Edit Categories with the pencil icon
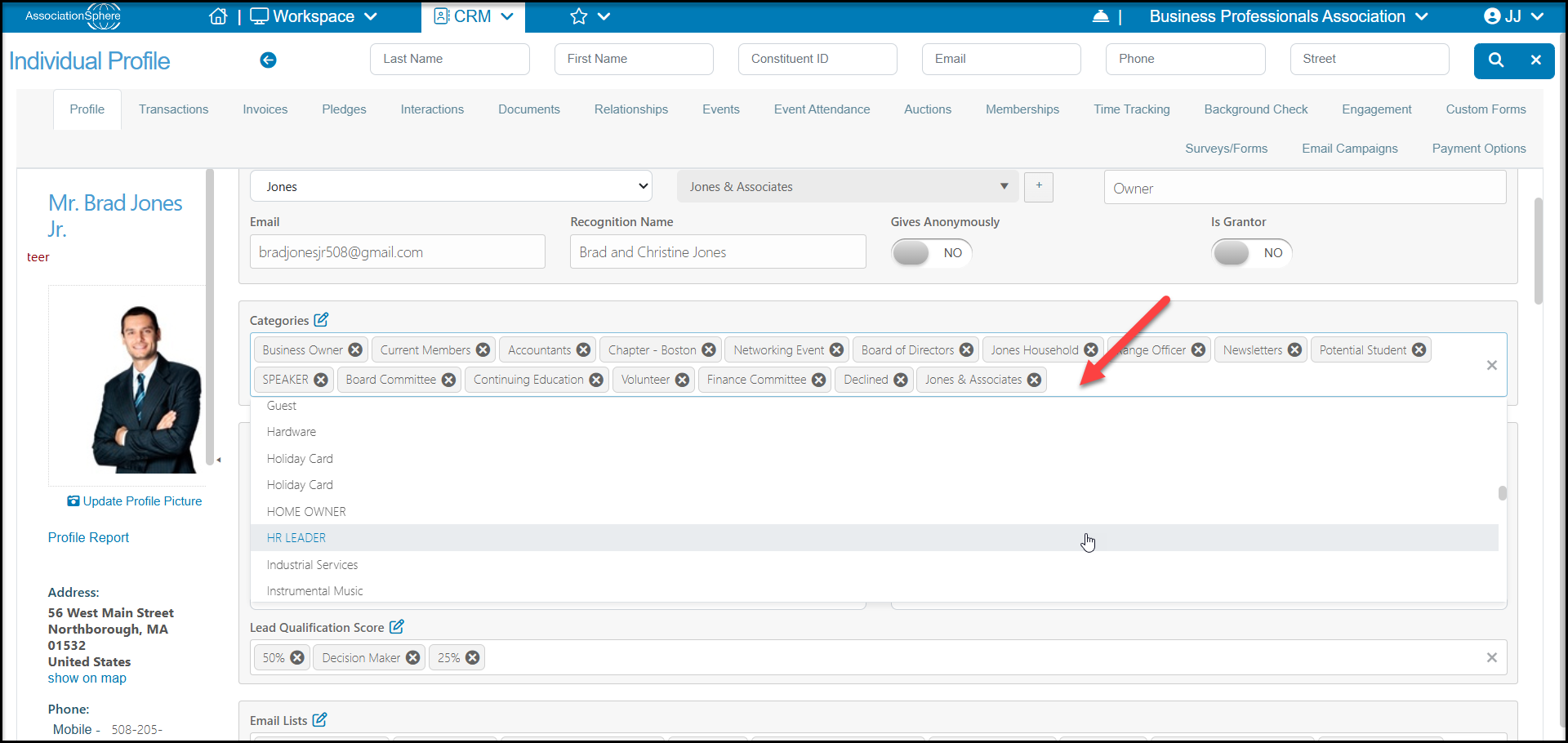Screen dimensions: 1568x743 (x=322, y=319)
